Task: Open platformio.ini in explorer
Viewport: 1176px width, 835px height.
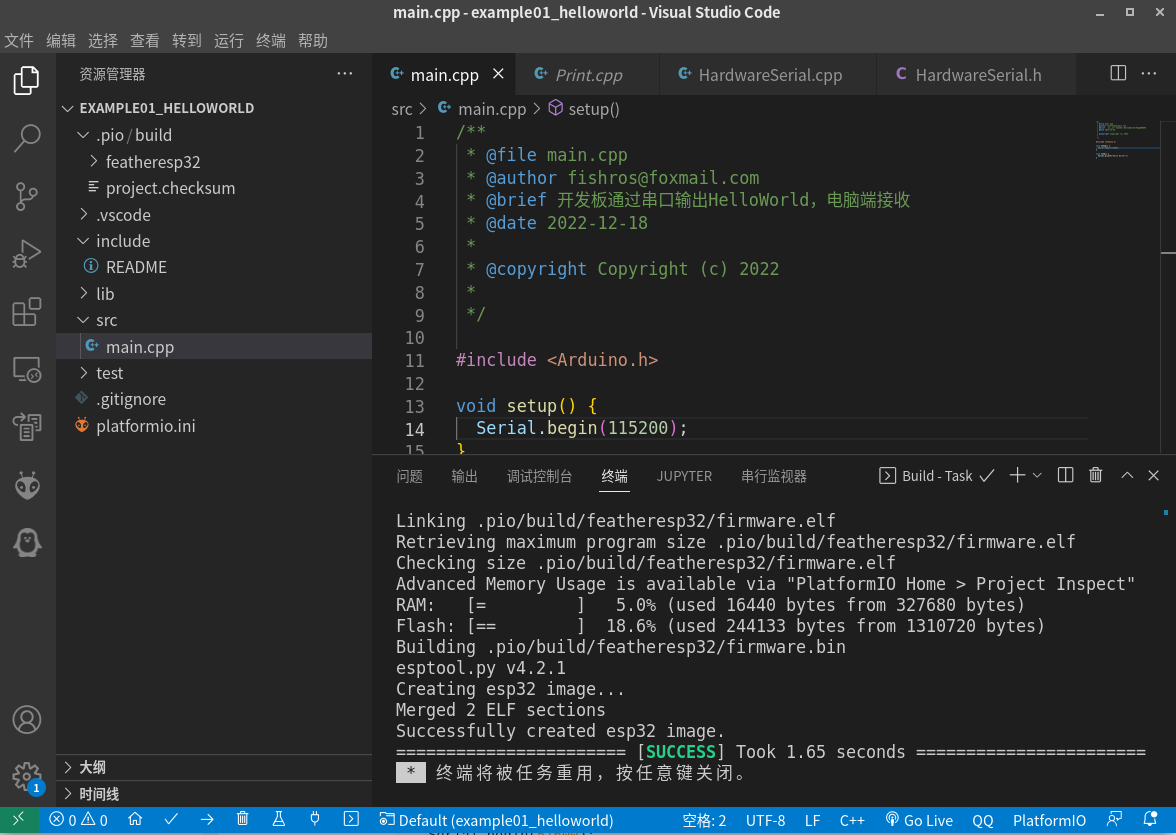Action: (x=145, y=427)
